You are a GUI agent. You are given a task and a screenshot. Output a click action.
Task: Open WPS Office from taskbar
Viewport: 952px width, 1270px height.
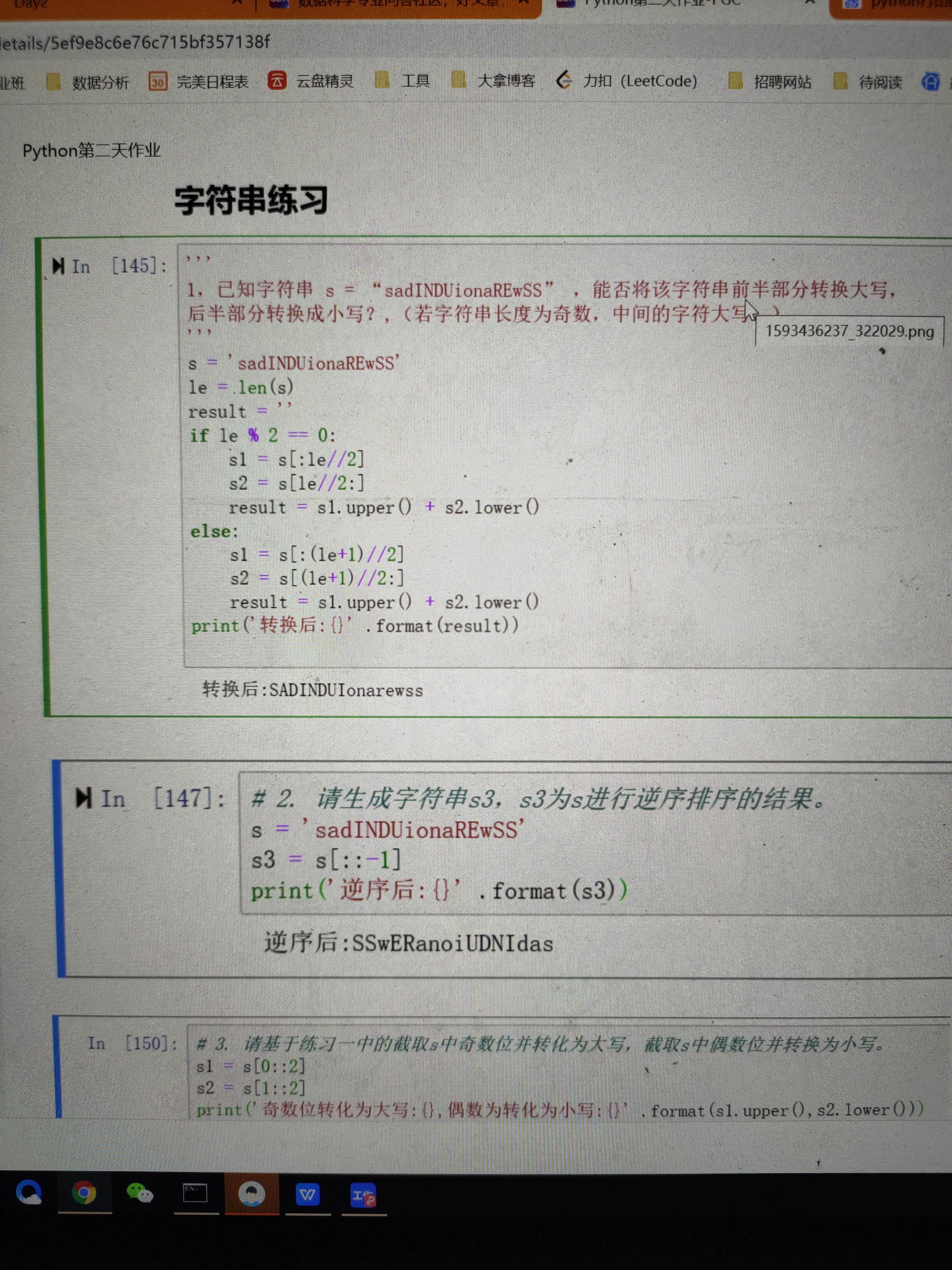pos(307,1195)
